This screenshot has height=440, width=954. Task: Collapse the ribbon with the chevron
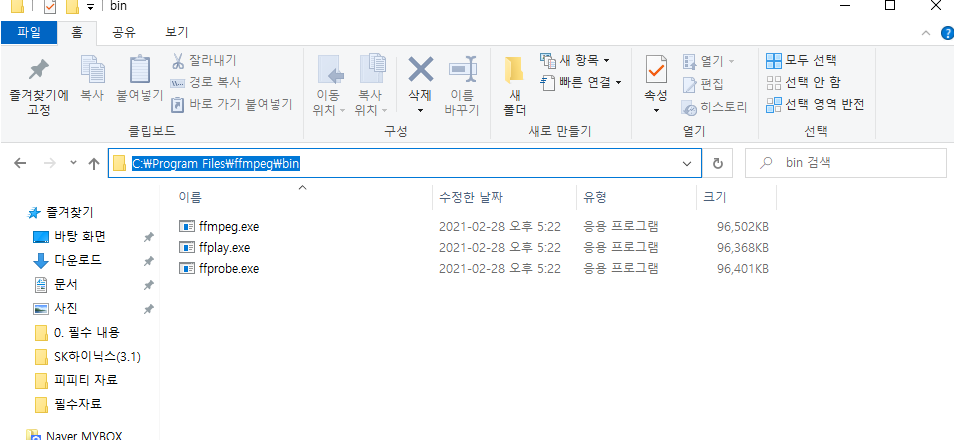coord(926,33)
